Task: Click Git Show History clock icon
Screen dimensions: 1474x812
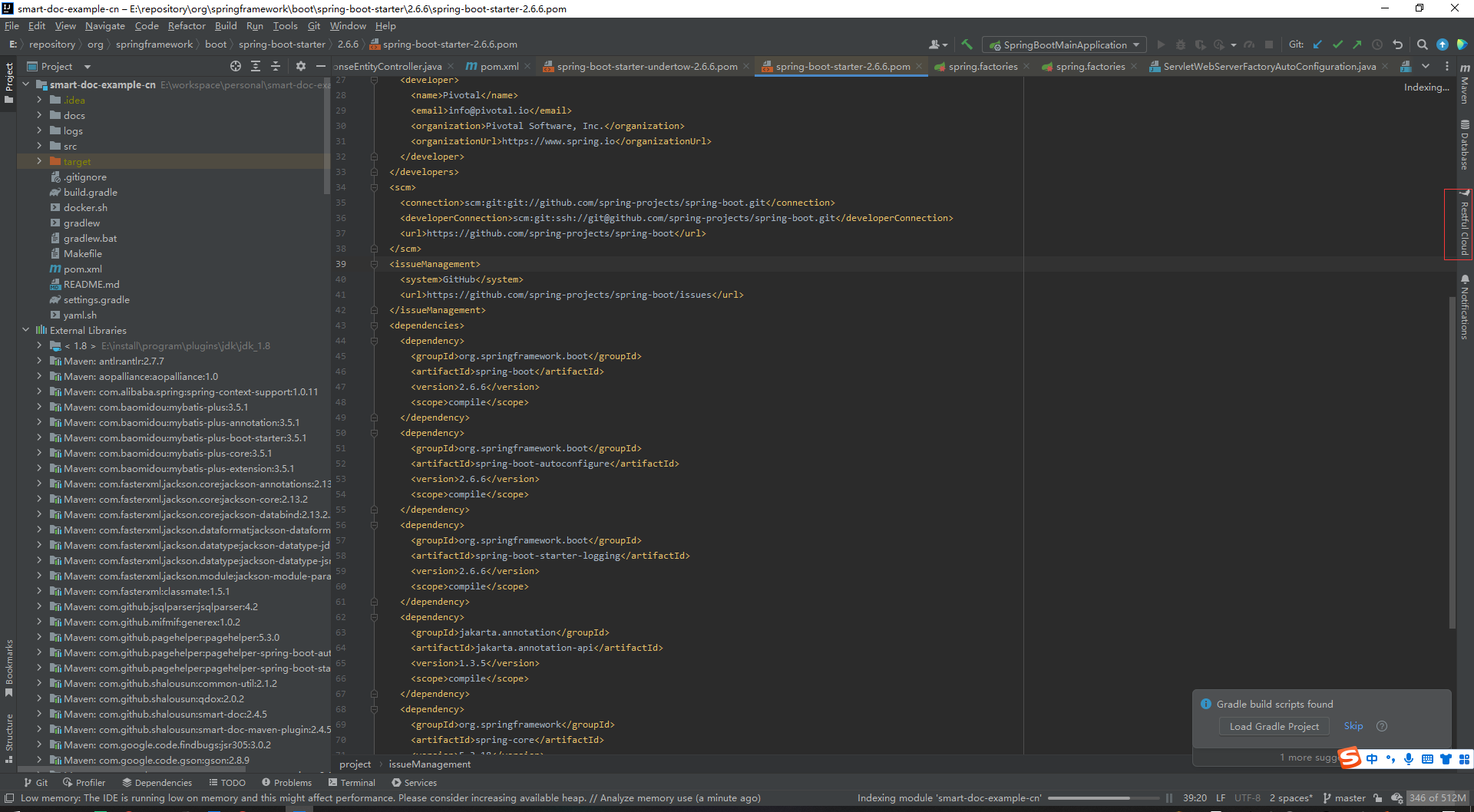Action: pos(1377,45)
